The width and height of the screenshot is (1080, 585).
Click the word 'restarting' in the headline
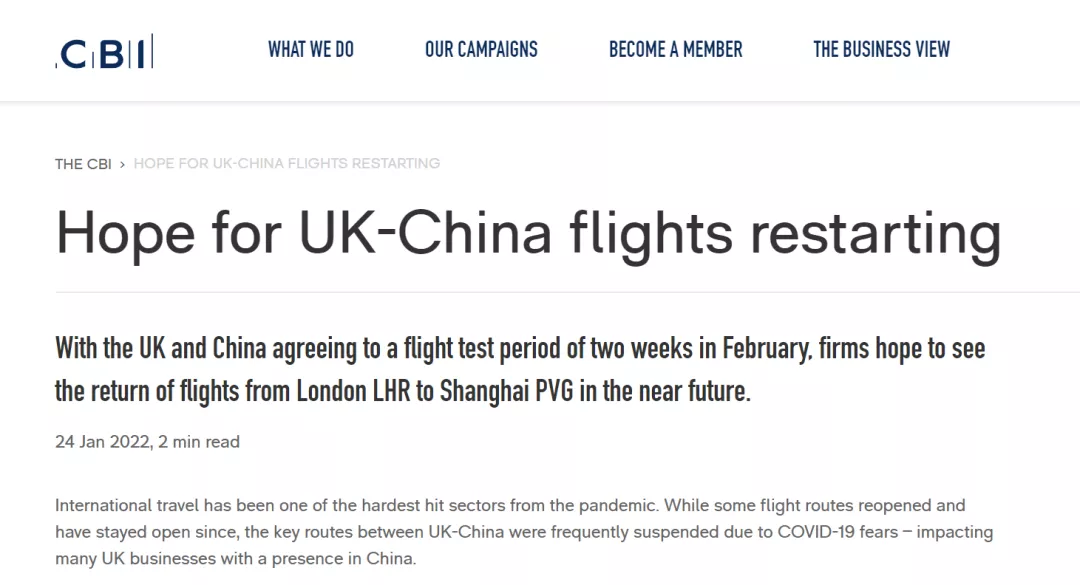875,234
